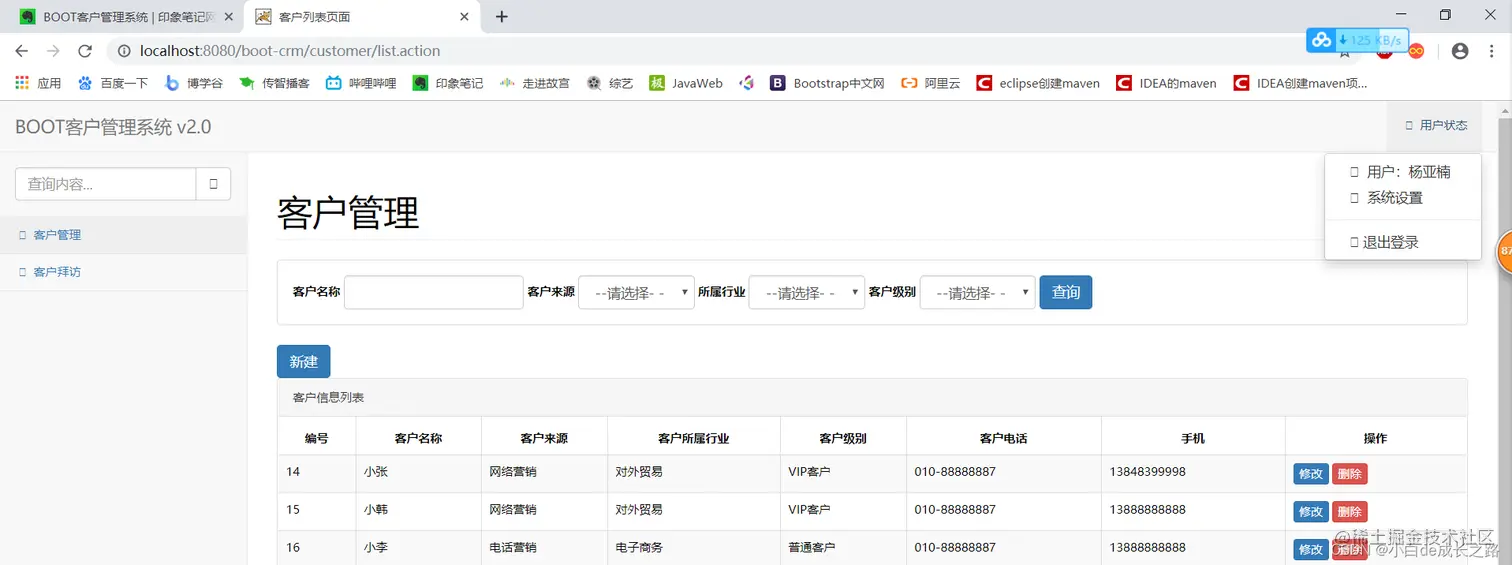Click the sidebar search button icon
This screenshot has height=565, width=1512.
[213, 184]
